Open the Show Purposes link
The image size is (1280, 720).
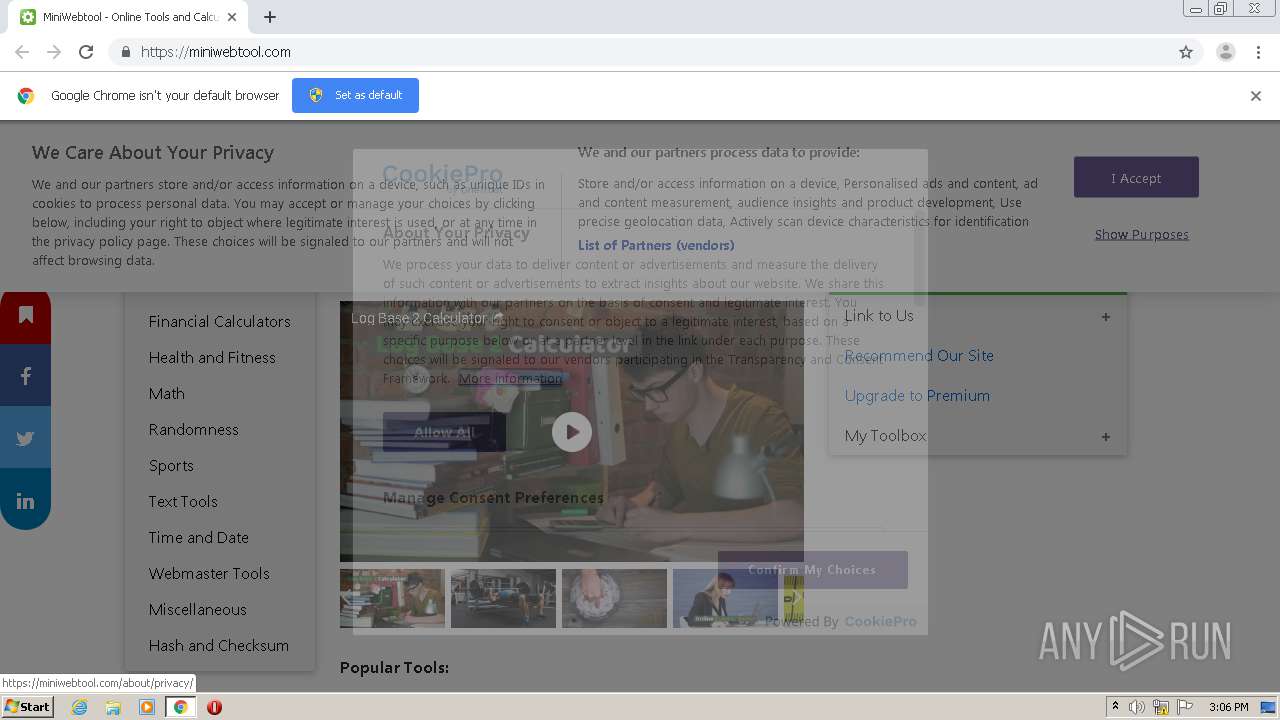click(x=1141, y=234)
